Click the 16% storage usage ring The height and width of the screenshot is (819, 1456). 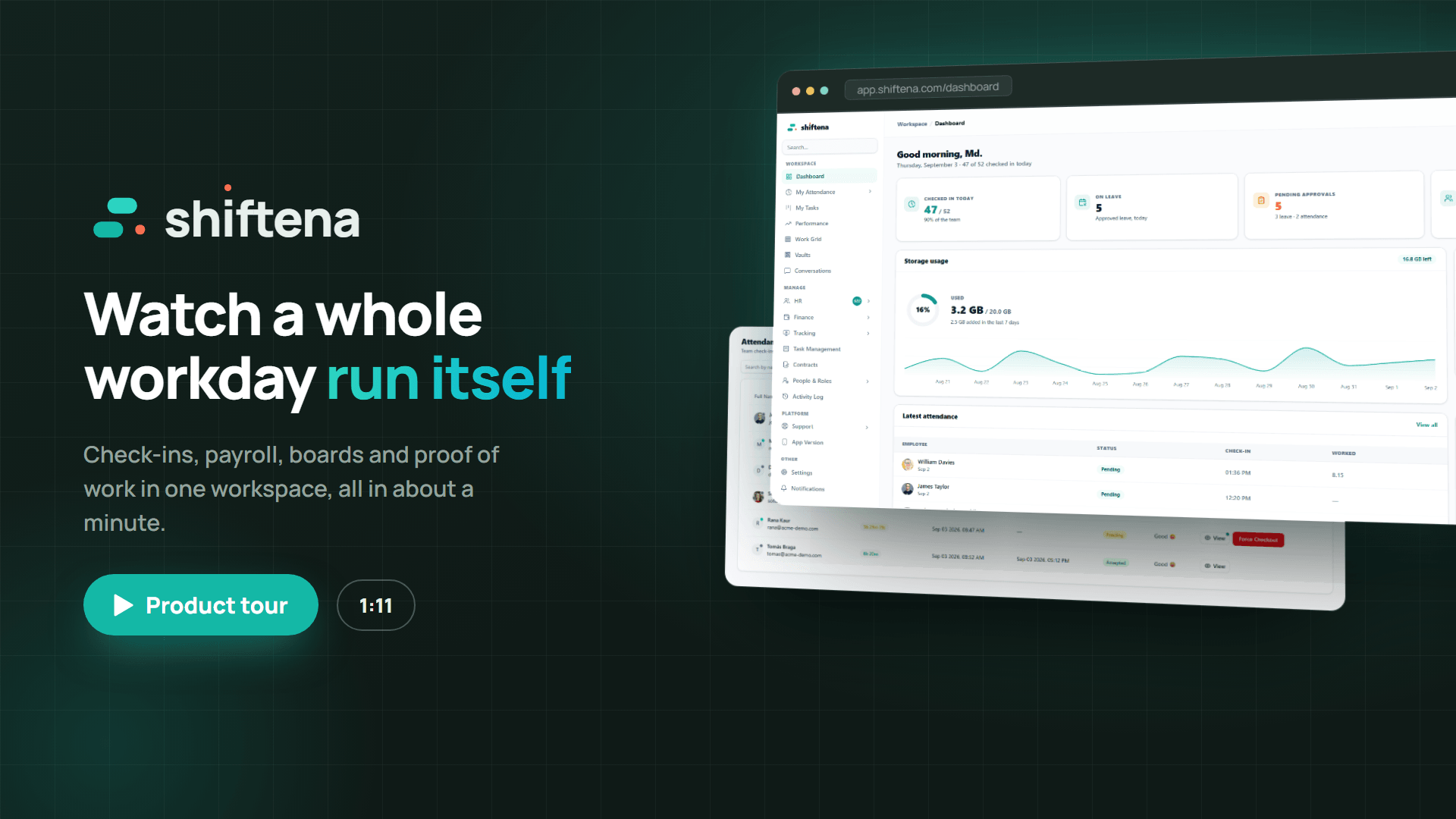point(923,309)
